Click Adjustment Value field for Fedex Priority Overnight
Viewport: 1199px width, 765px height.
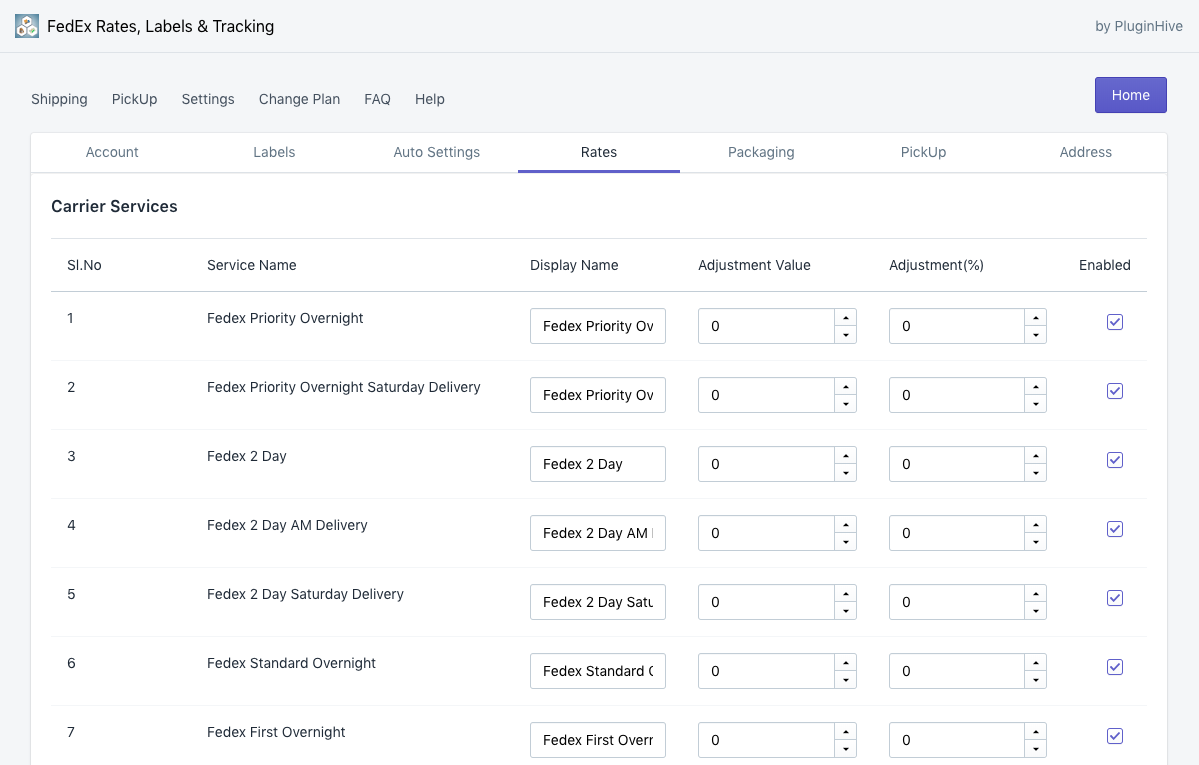pos(766,326)
